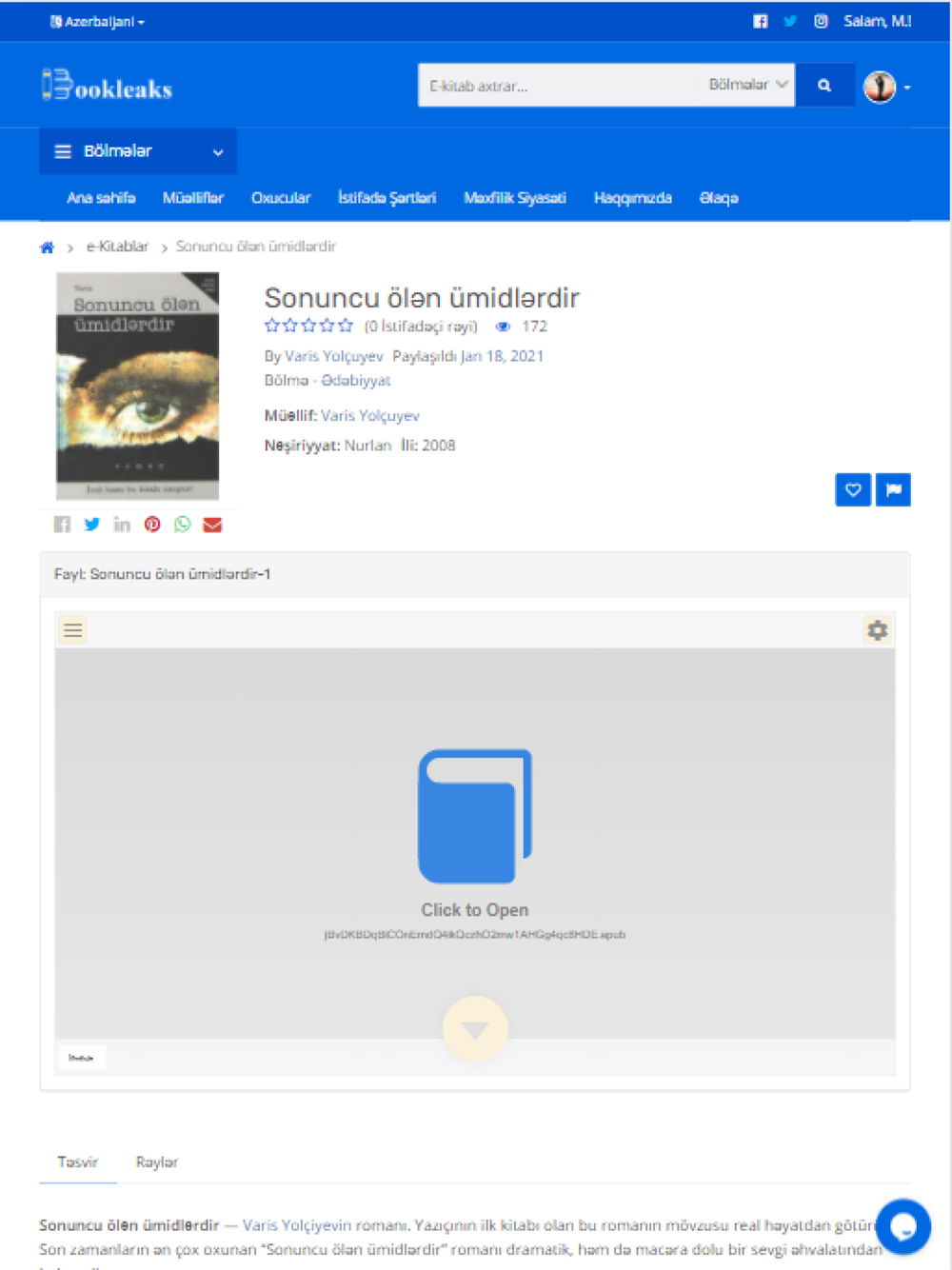Open the reader settings gear

click(x=877, y=630)
